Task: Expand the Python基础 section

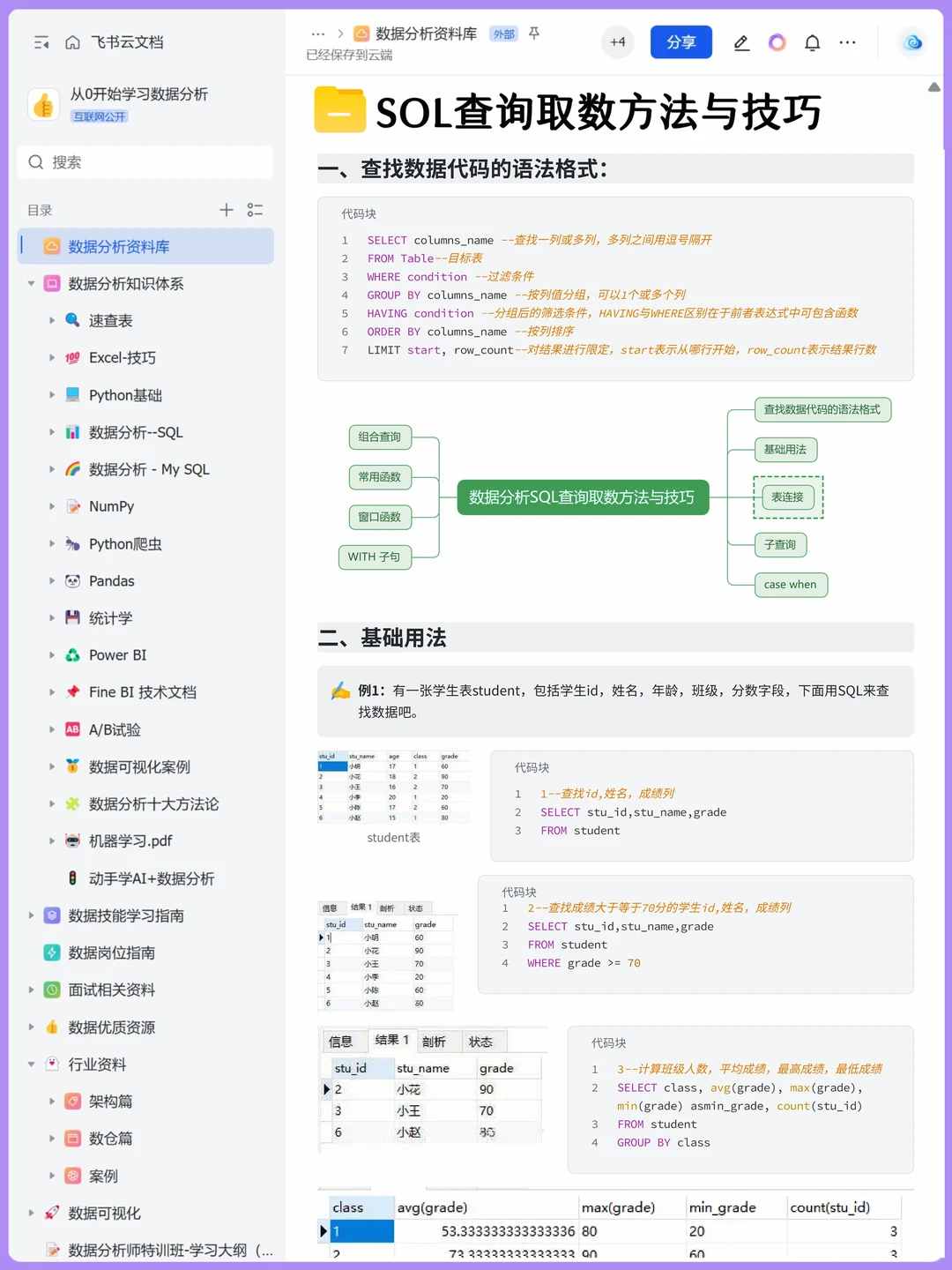Action: 53,395
